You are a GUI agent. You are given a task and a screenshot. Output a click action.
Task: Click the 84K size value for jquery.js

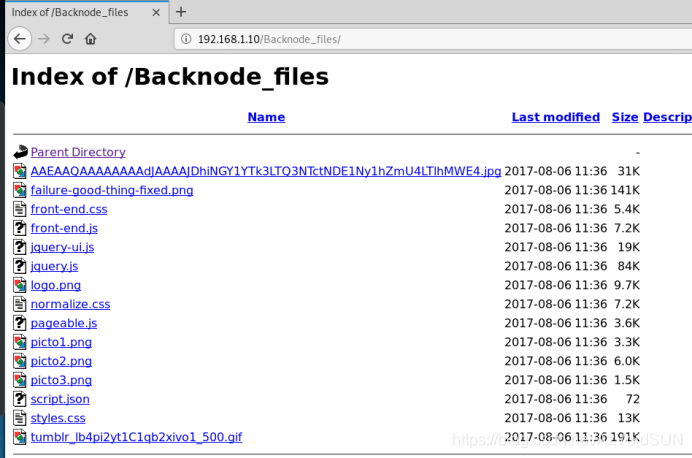pos(628,266)
